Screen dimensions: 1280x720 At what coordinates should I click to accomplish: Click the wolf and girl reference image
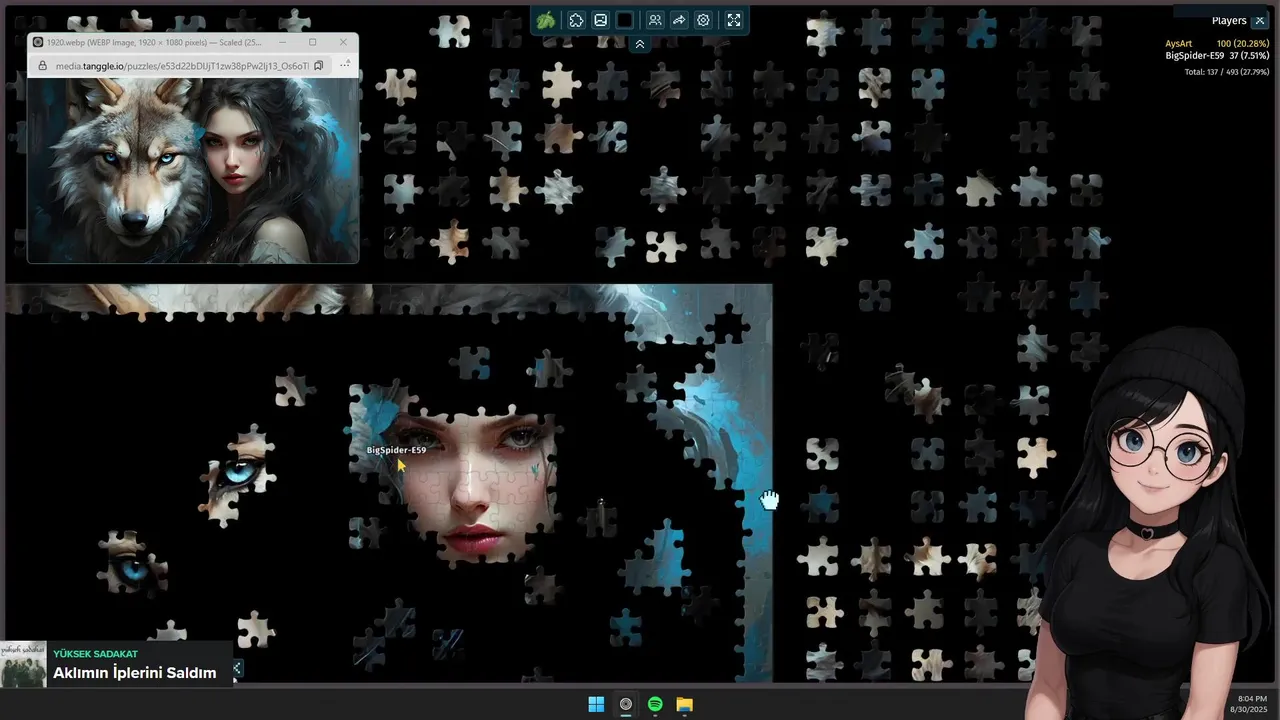click(193, 170)
